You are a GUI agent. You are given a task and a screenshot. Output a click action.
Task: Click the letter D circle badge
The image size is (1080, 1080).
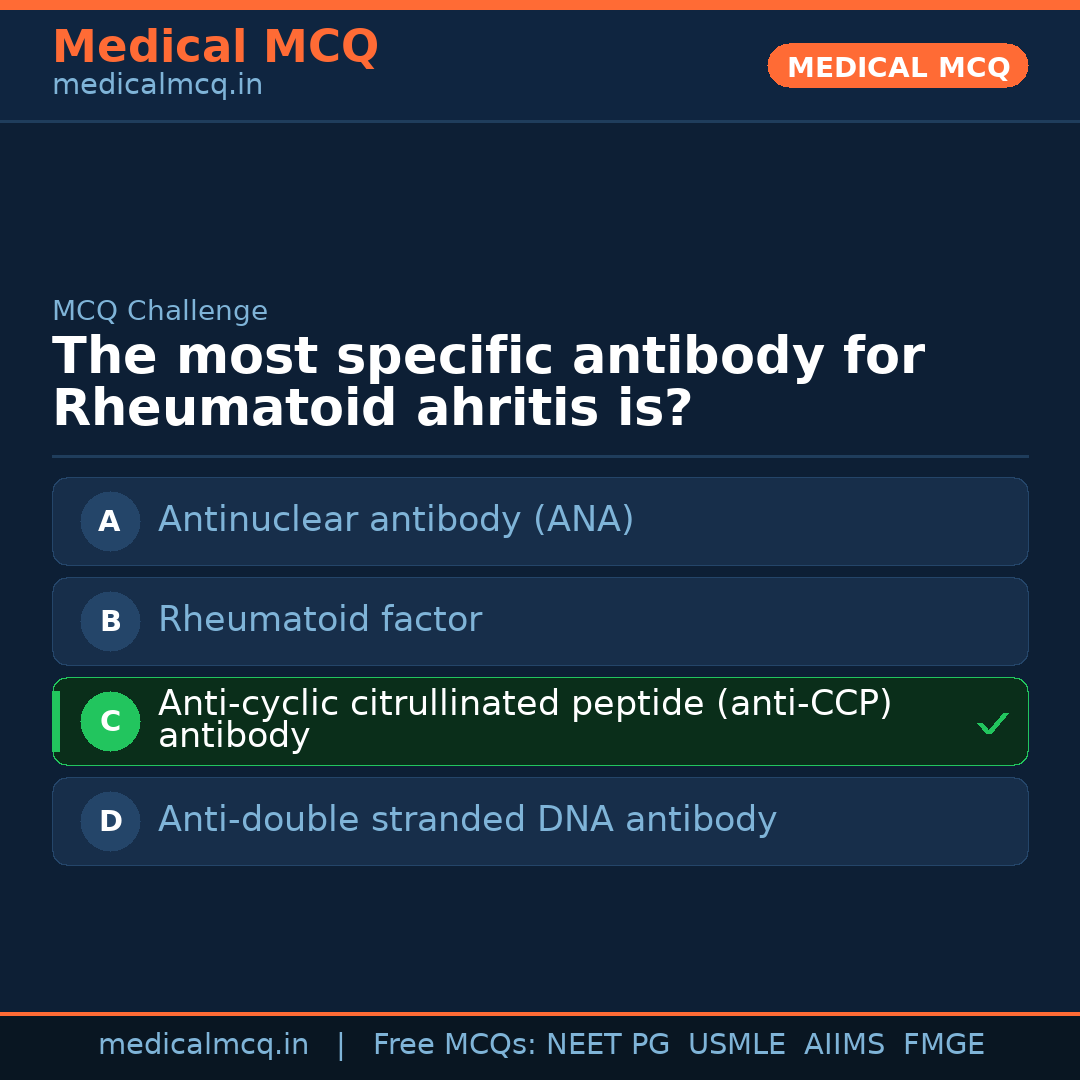[x=110, y=821]
